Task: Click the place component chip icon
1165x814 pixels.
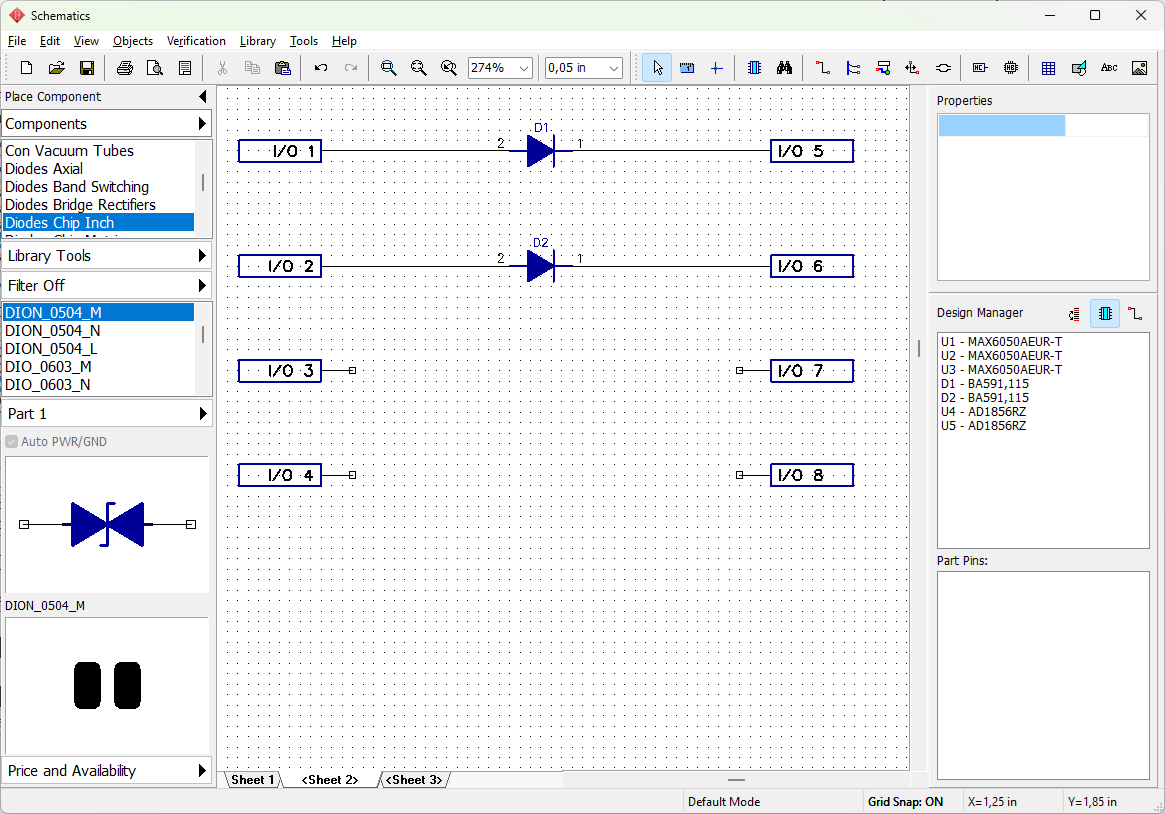Action: (x=754, y=68)
